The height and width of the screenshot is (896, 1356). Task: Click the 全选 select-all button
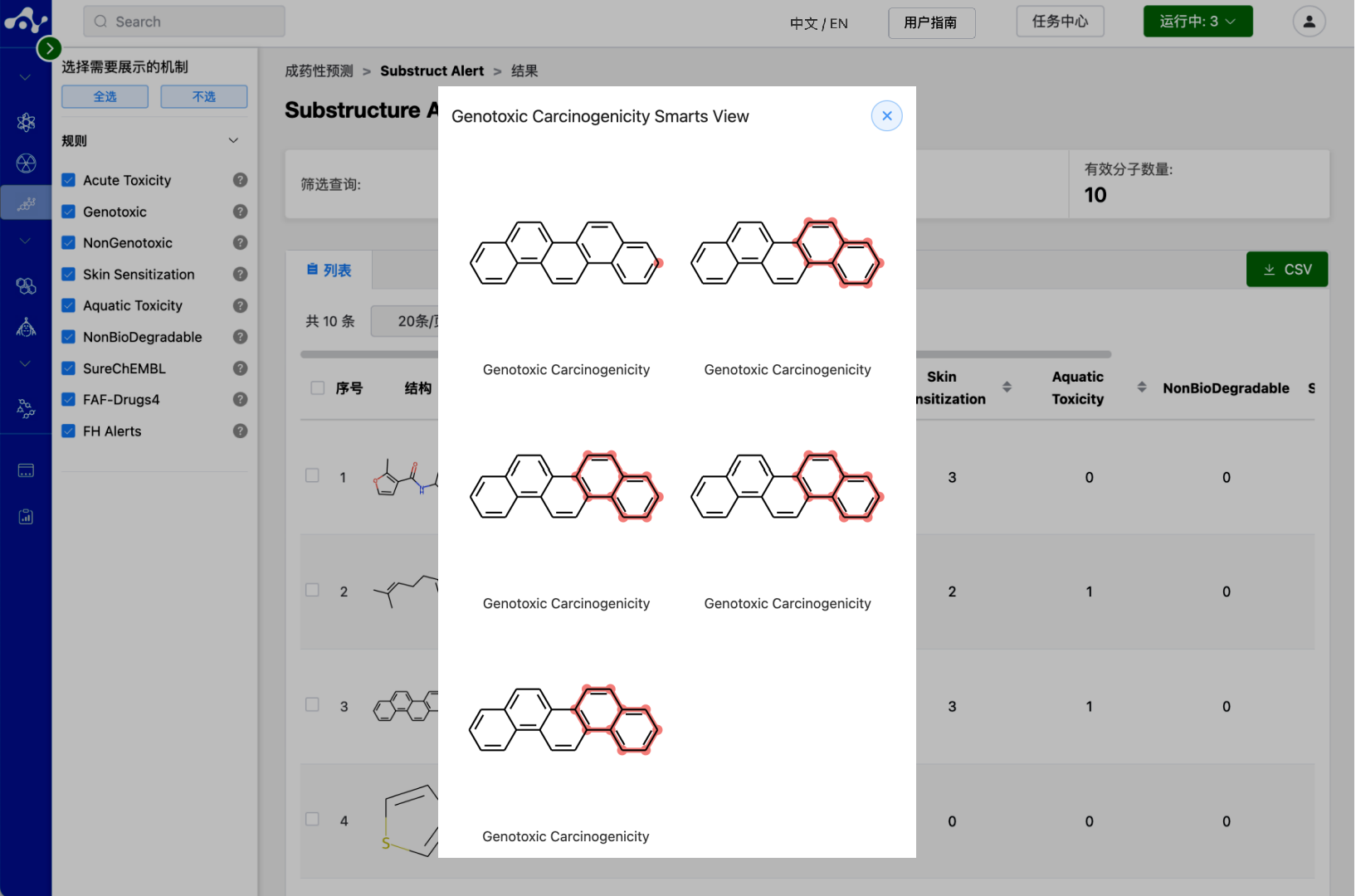[104, 96]
